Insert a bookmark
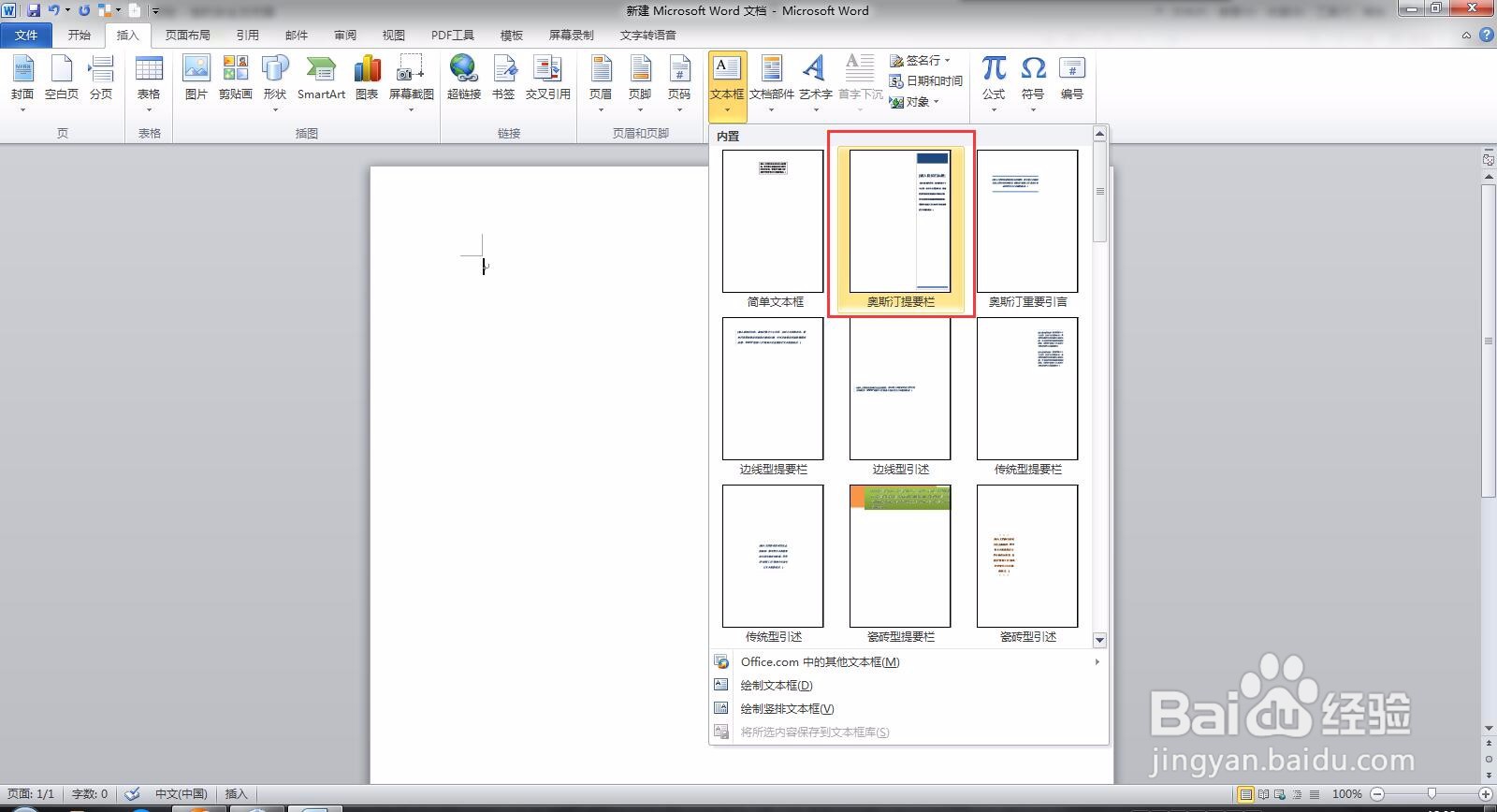 [503, 79]
